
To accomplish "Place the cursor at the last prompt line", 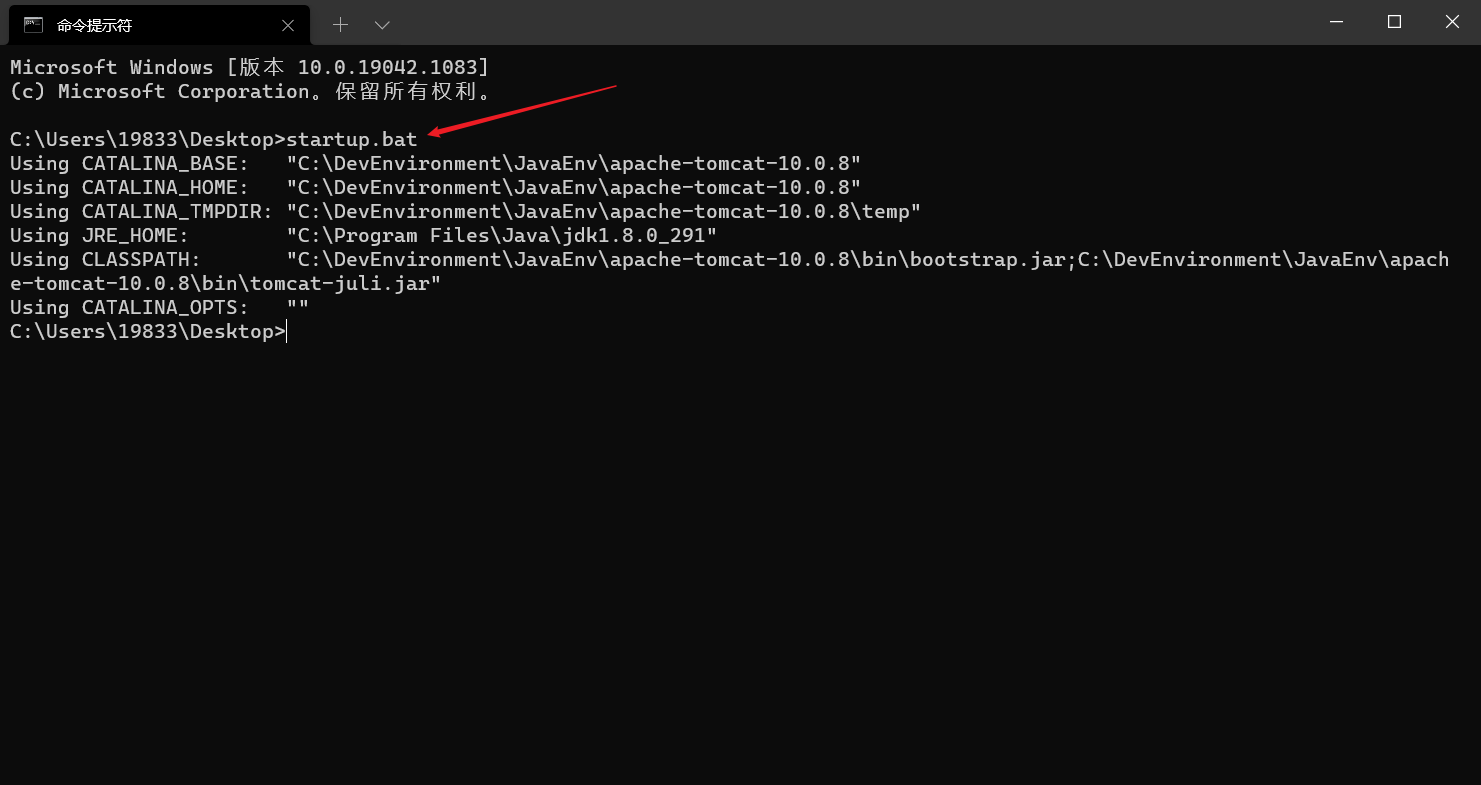I will point(287,331).
